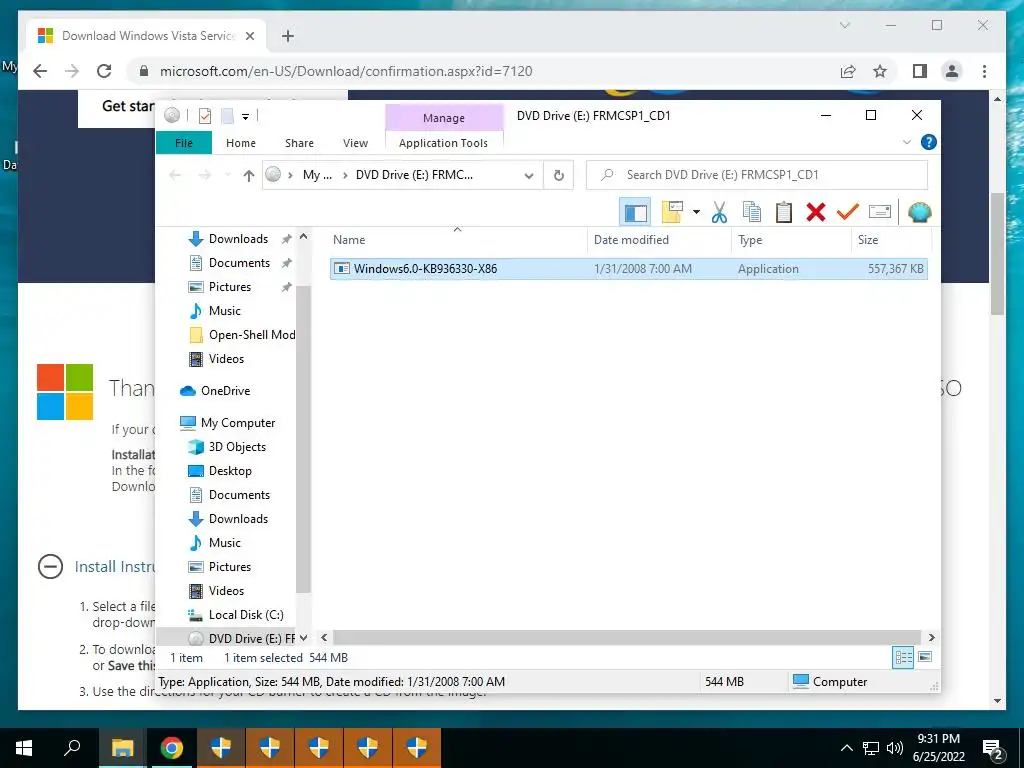Click horizontal scrollbar right arrow

pyautogui.click(x=931, y=637)
